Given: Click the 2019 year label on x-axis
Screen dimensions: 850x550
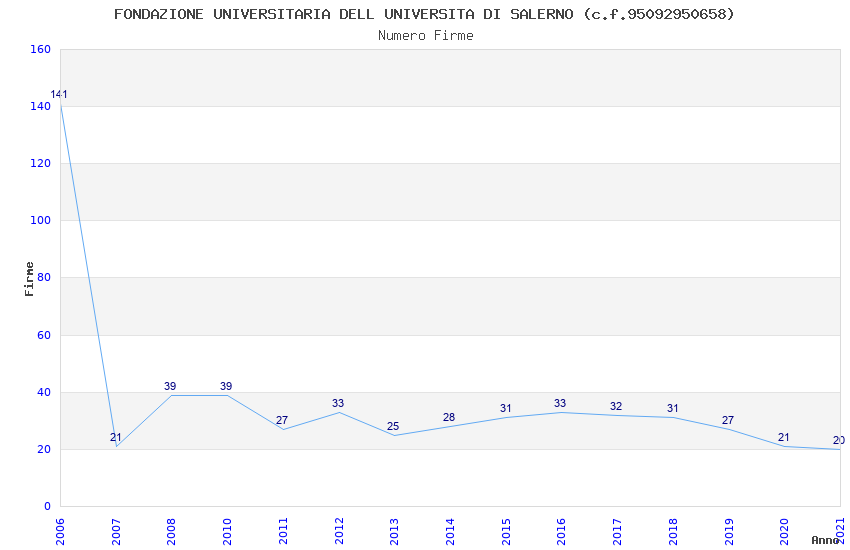Looking at the screenshot, I should point(729,530).
